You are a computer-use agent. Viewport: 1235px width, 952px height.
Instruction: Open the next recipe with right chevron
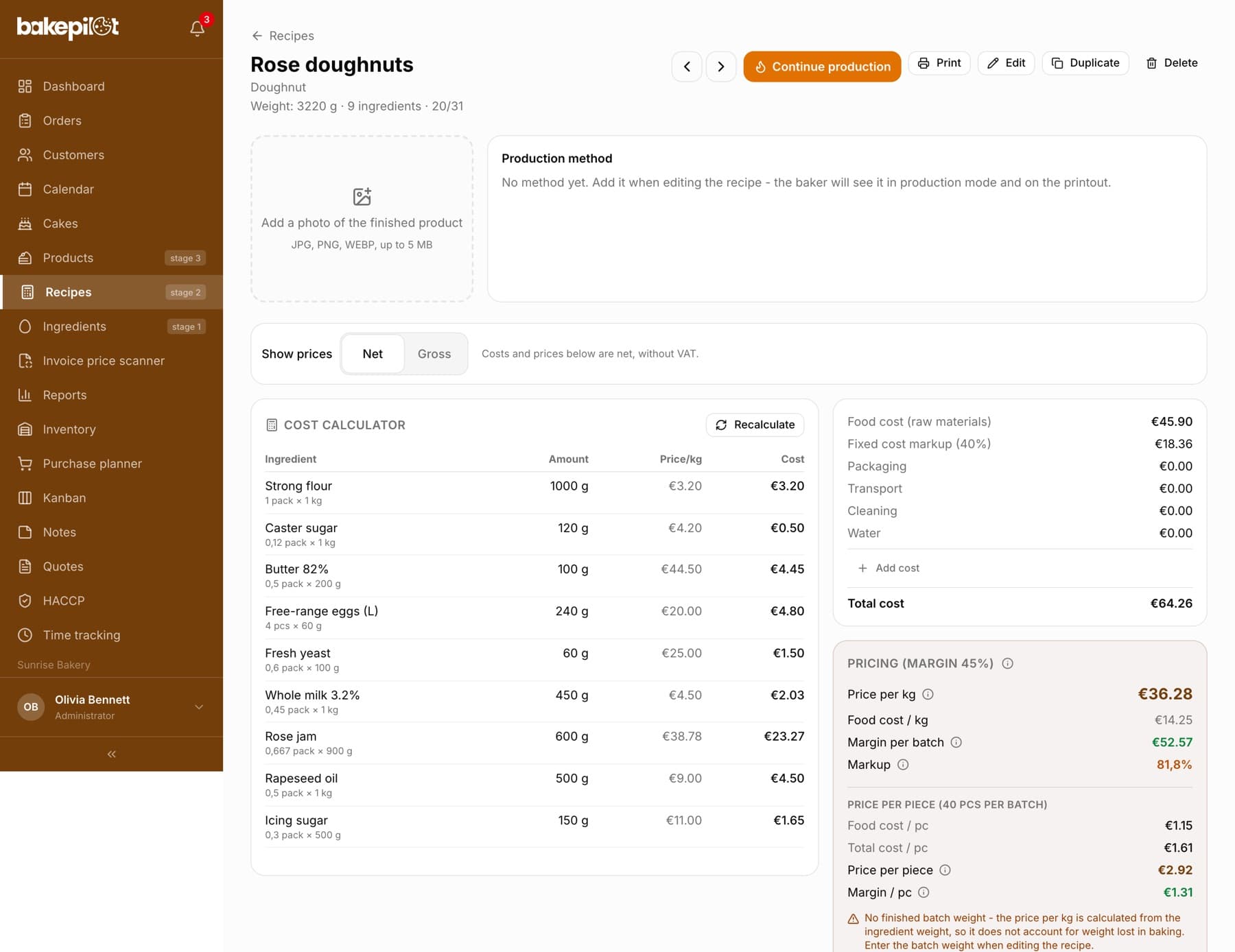point(721,67)
